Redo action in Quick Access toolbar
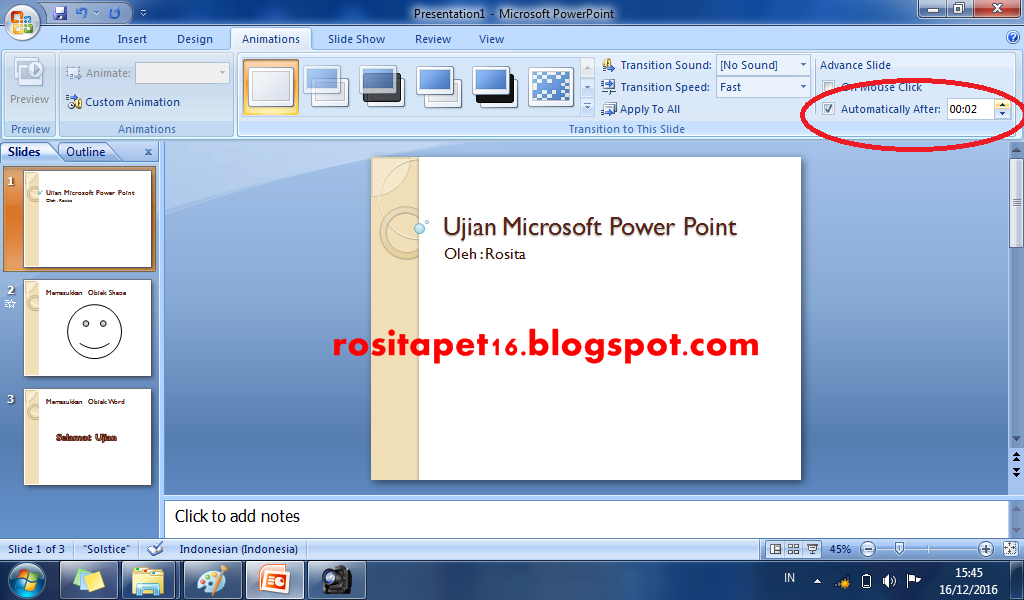This screenshot has width=1024, height=600. [114, 12]
